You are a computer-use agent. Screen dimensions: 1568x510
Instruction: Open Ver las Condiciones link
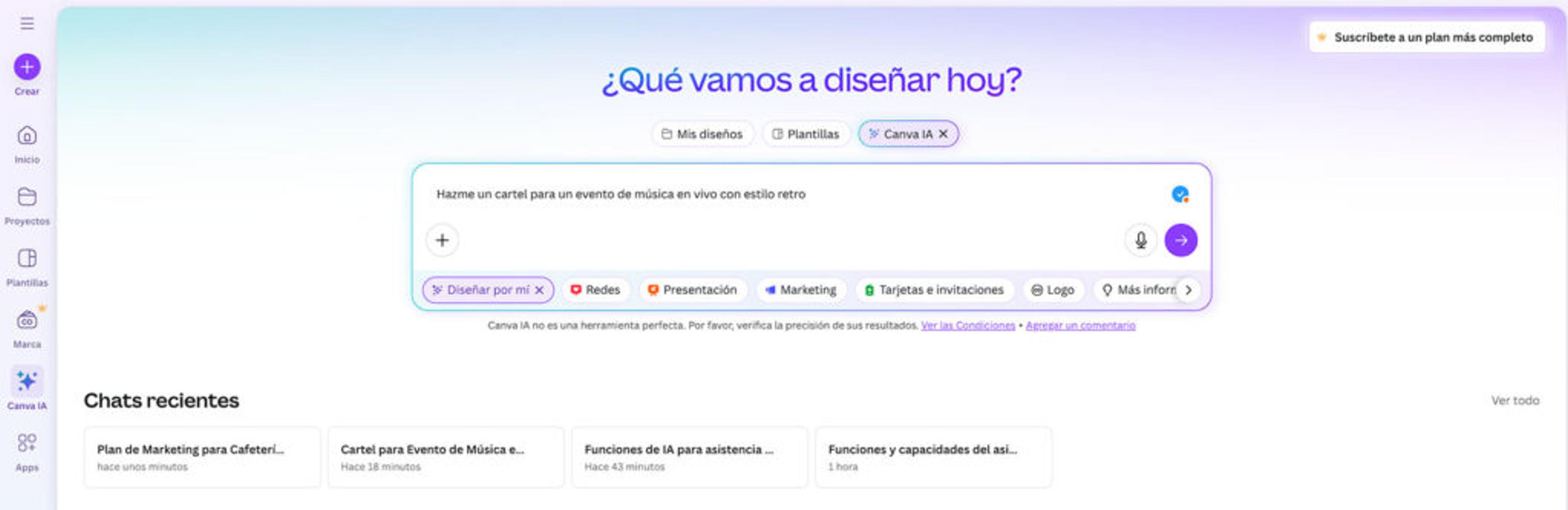click(x=968, y=325)
